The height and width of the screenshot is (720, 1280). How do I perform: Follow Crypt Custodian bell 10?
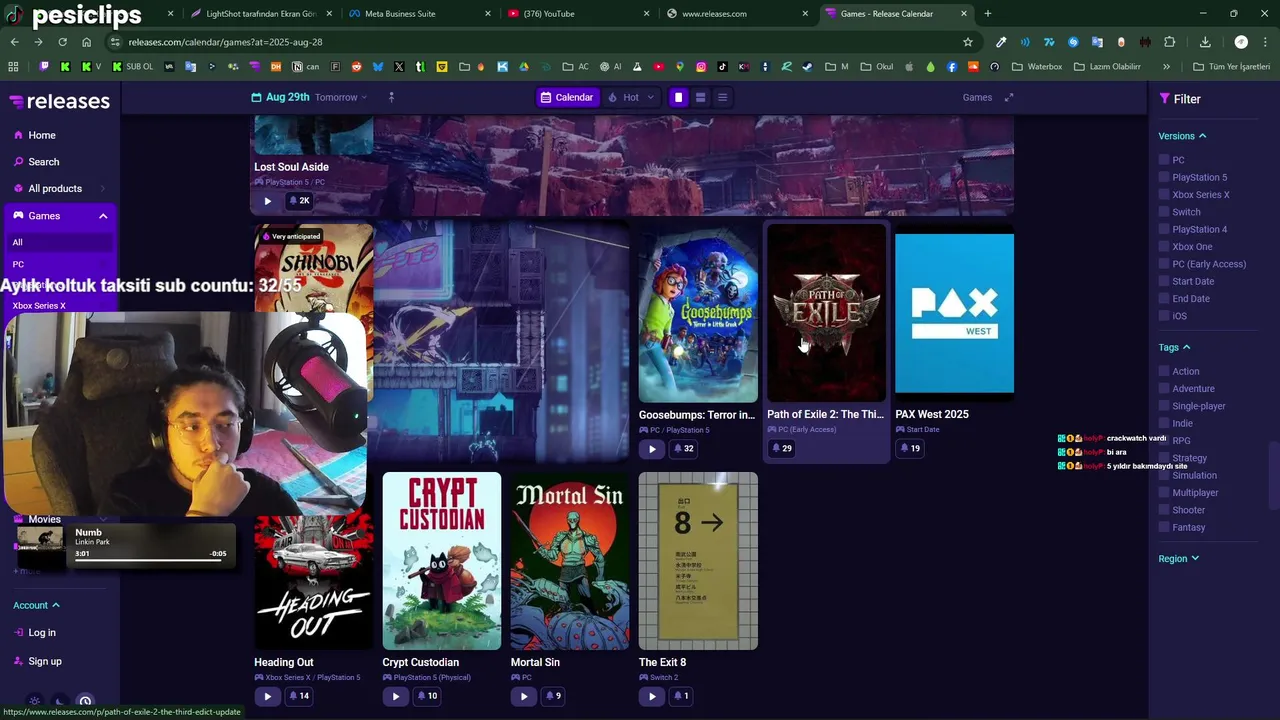[427, 696]
